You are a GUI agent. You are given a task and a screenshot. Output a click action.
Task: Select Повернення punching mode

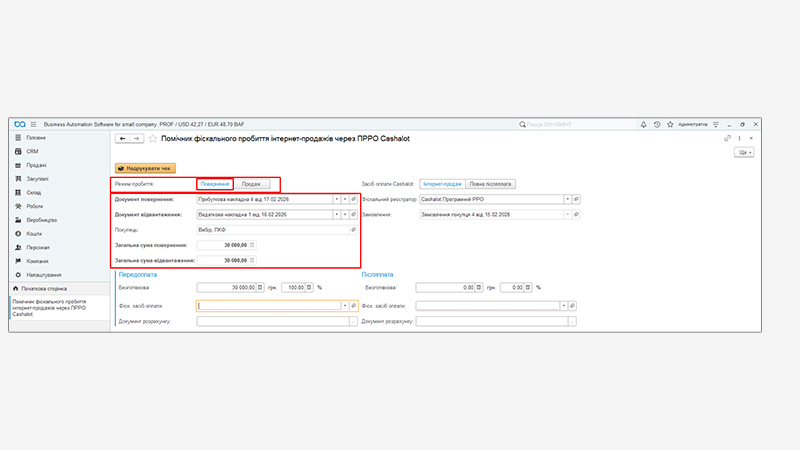click(x=215, y=184)
